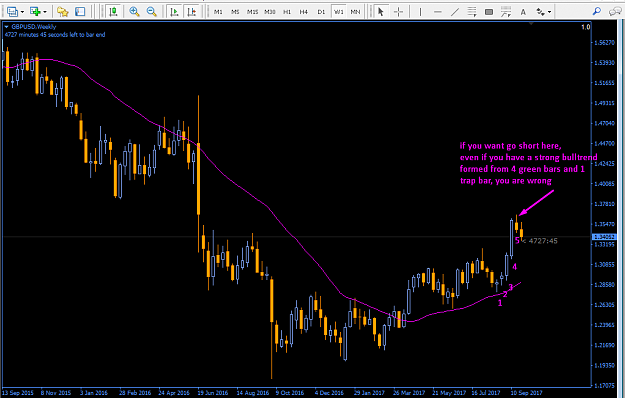
Task: Select the W1 weekly timeframe
Action: [x=338, y=12]
